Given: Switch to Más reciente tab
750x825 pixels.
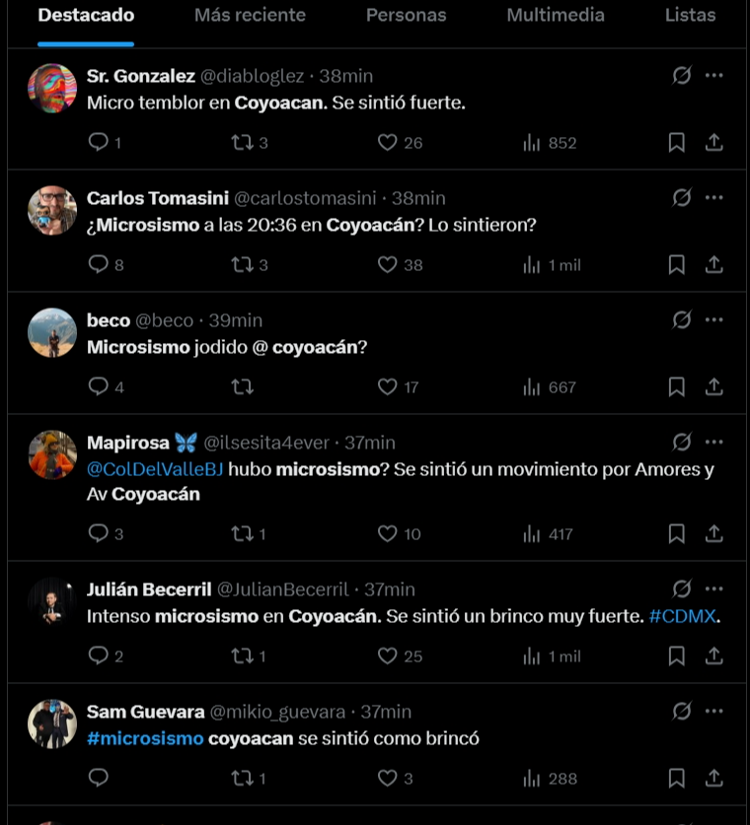Looking at the screenshot, I should tap(250, 15).
